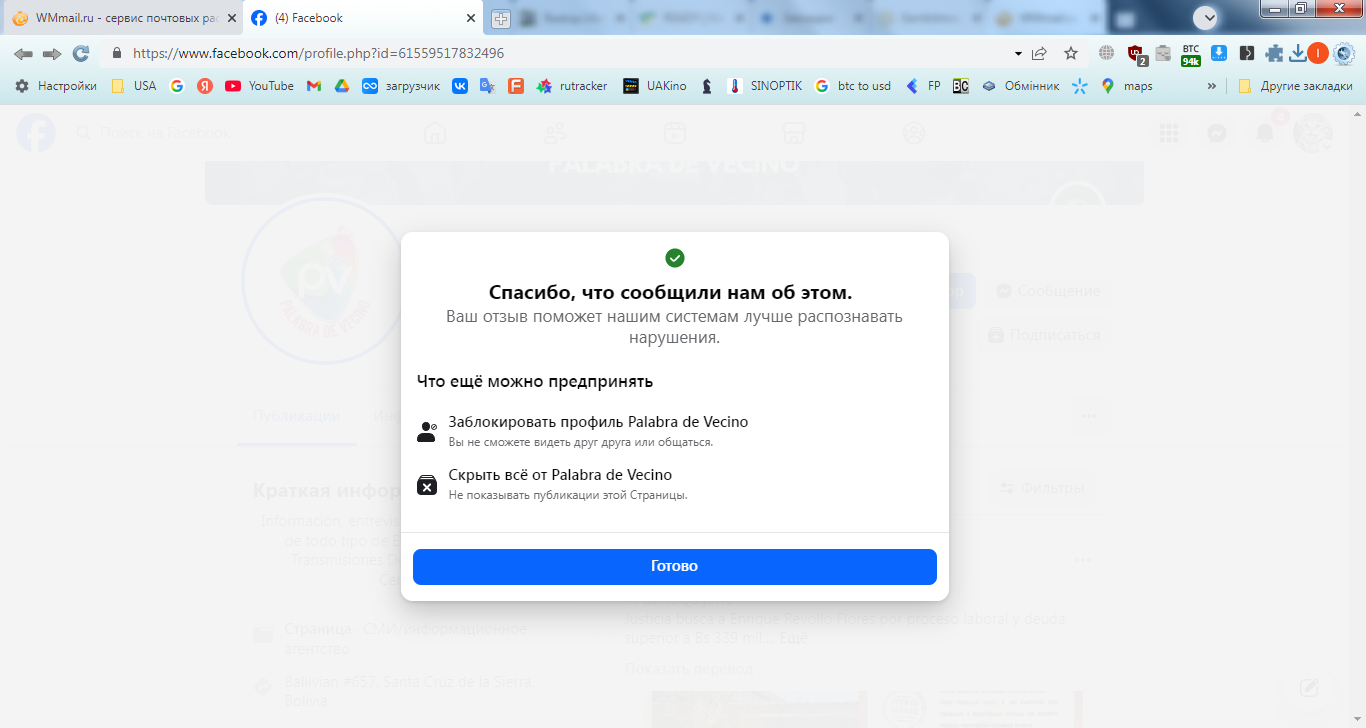Open the orange F bookmark icon
The width and height of the screenshot is (1366, 728).
click(x=516, y=86)
